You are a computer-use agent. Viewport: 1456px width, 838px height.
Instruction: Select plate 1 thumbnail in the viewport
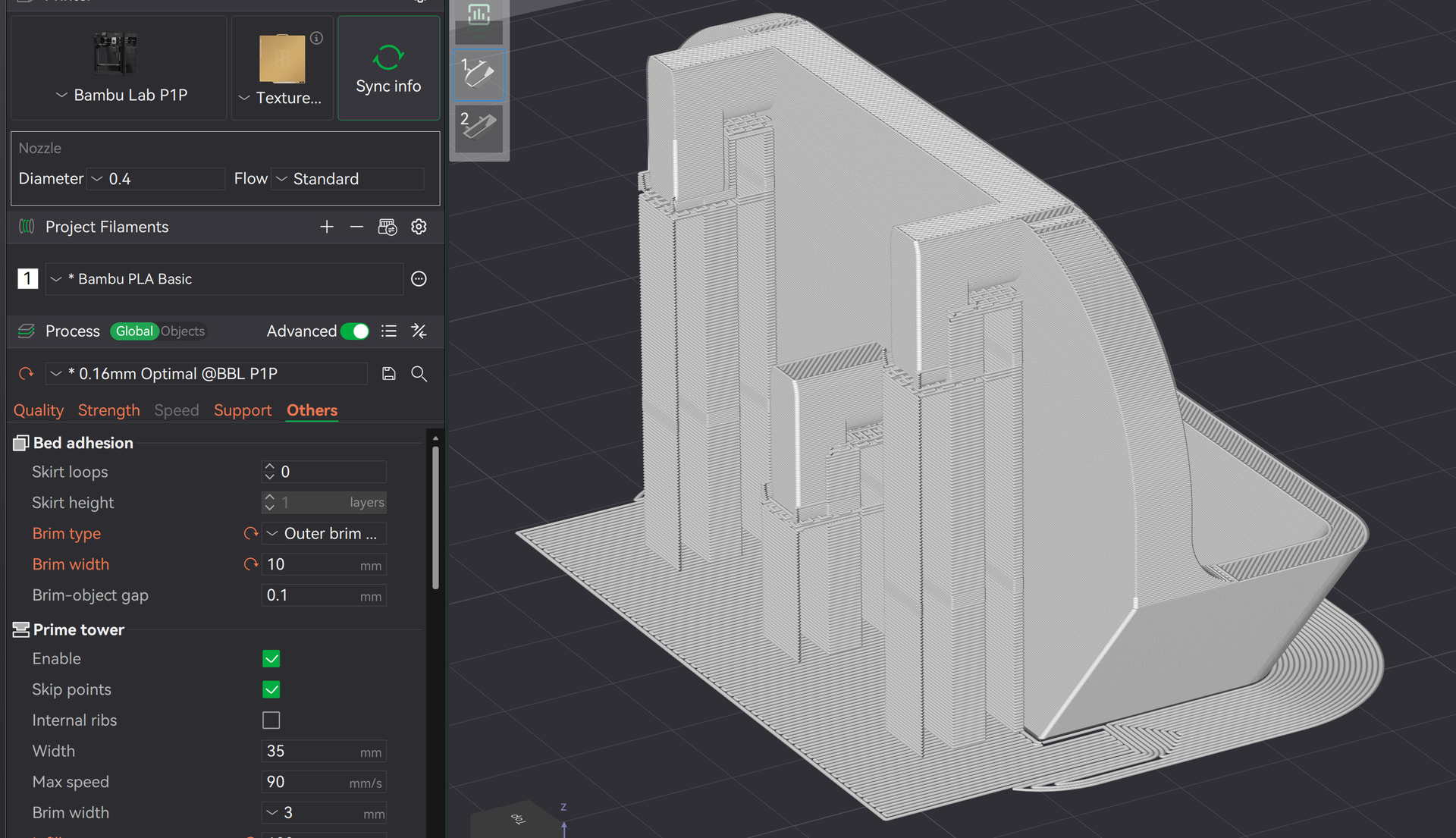(479, 74)
